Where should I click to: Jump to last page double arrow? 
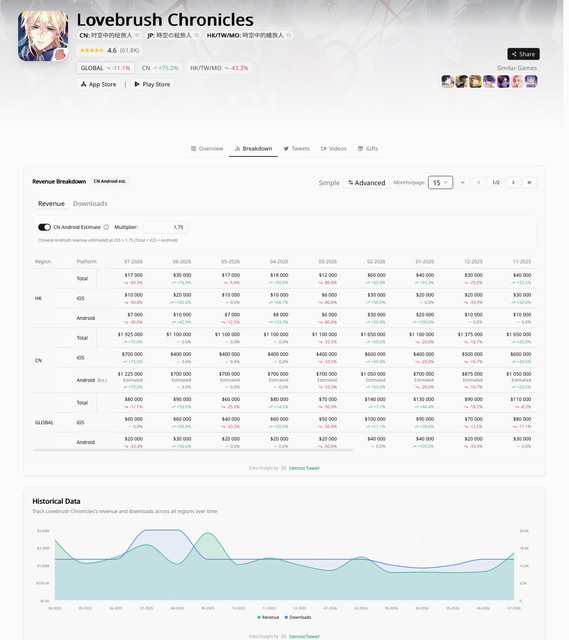click(x=529, y=182)
